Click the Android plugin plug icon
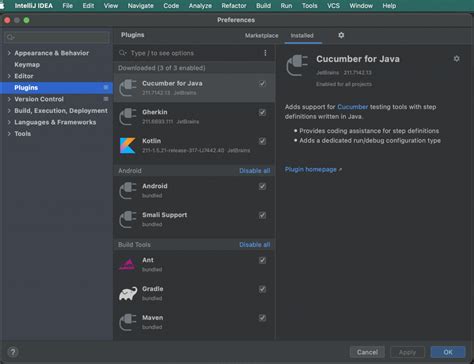This screenshot has height=364, width=474. 128,191
